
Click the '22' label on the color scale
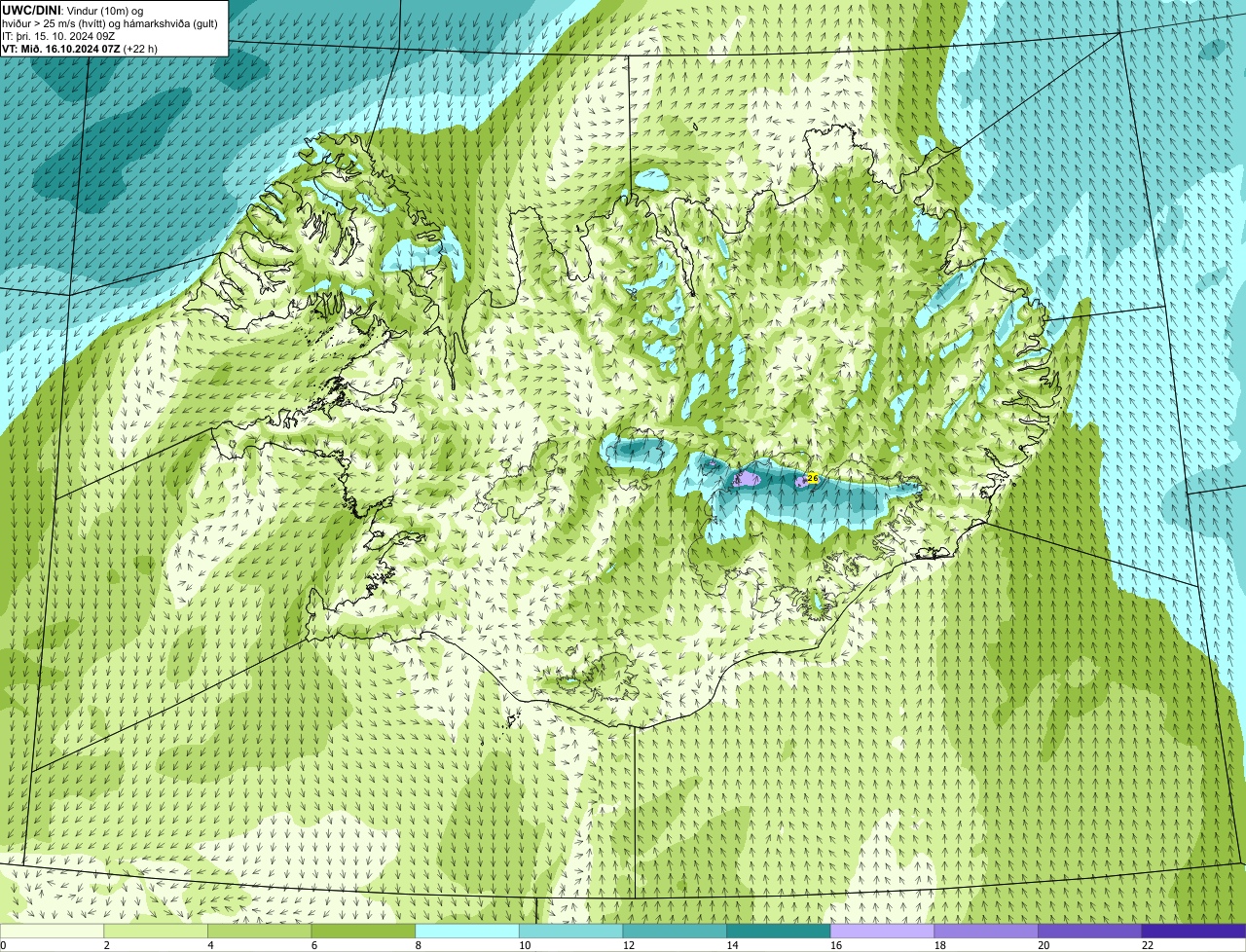[x=1148, y=945]
